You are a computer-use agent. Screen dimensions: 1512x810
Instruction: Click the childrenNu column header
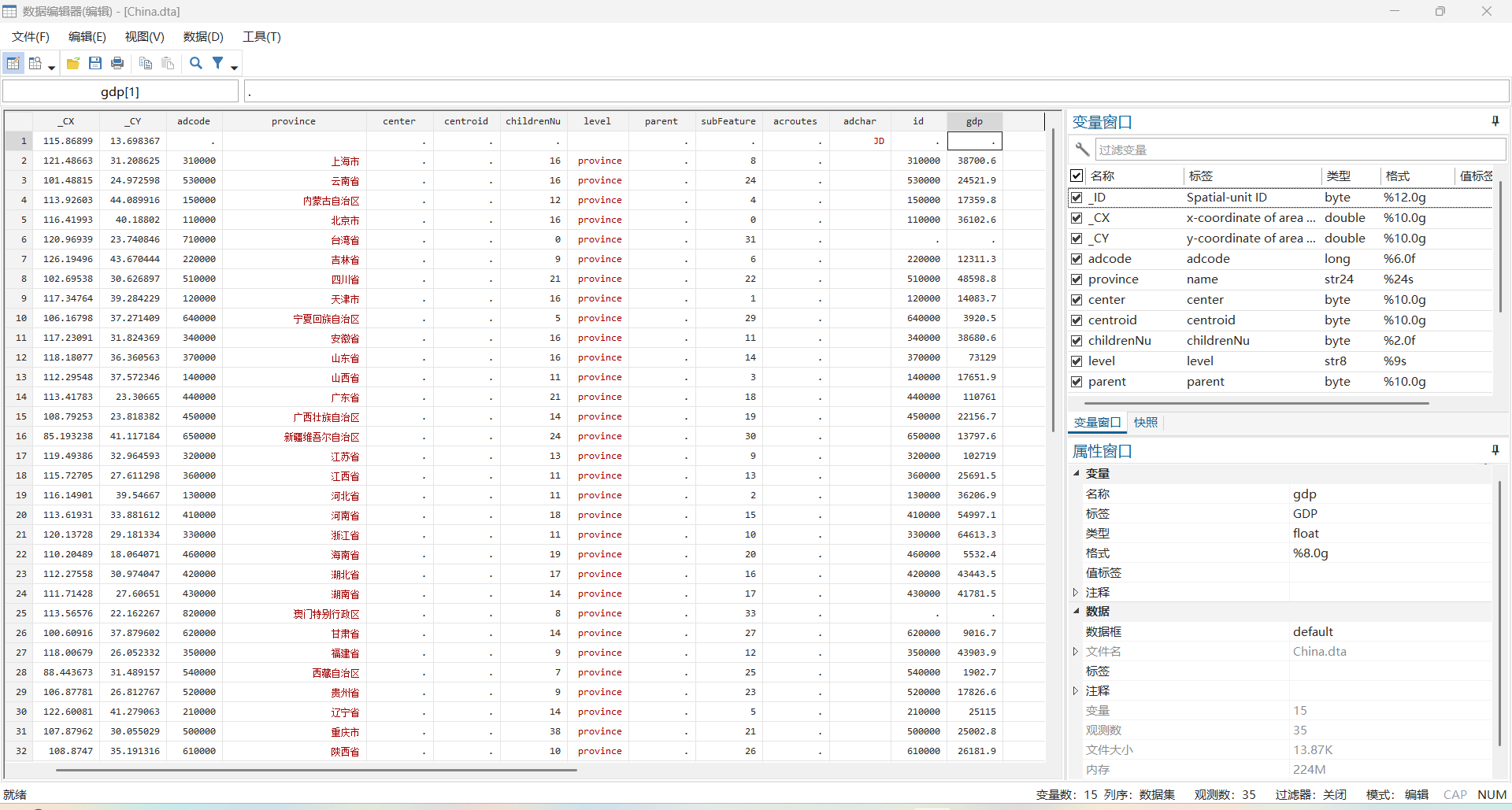coord(533,121)
